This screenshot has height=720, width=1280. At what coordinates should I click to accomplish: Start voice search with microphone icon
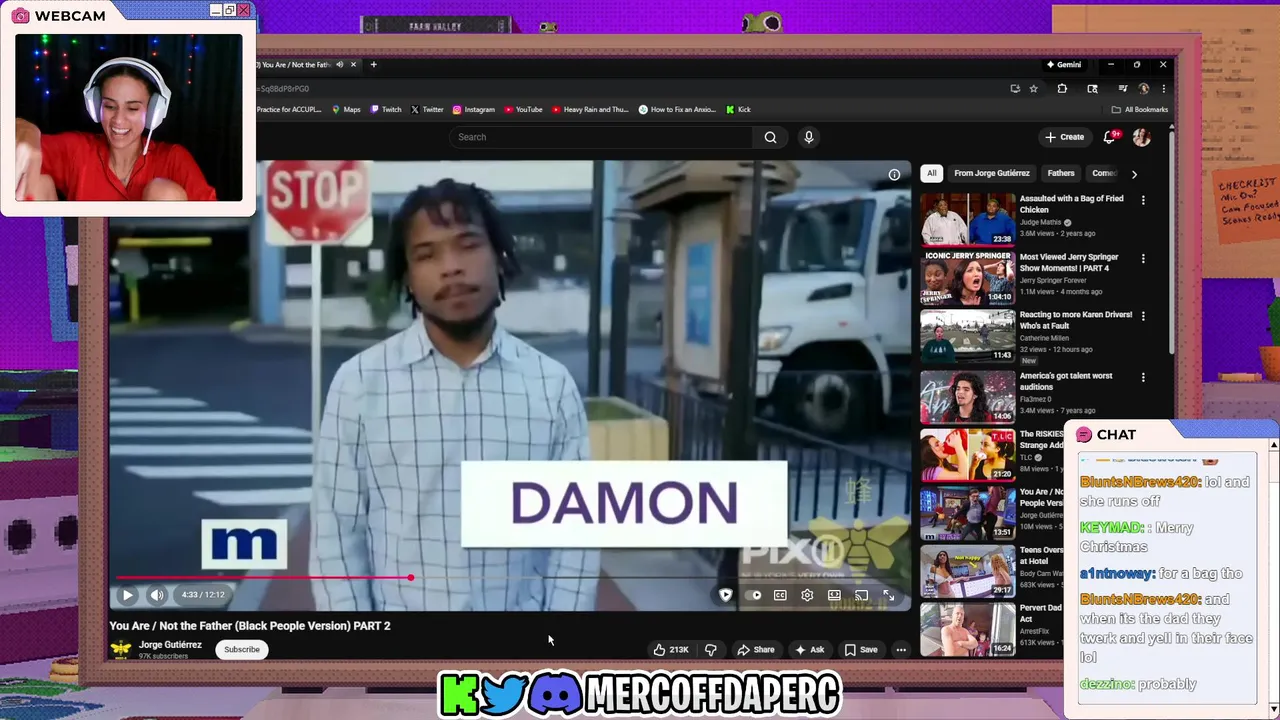pos(809,137)
